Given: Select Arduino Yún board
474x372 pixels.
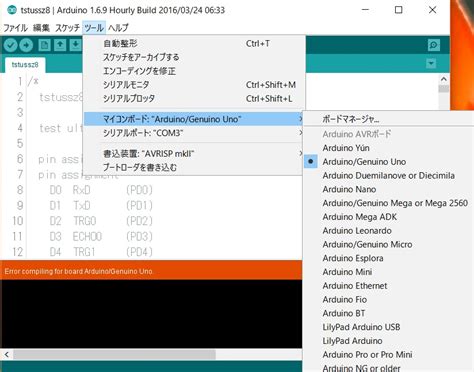Looking at the screenshot, I should (346, 148).
